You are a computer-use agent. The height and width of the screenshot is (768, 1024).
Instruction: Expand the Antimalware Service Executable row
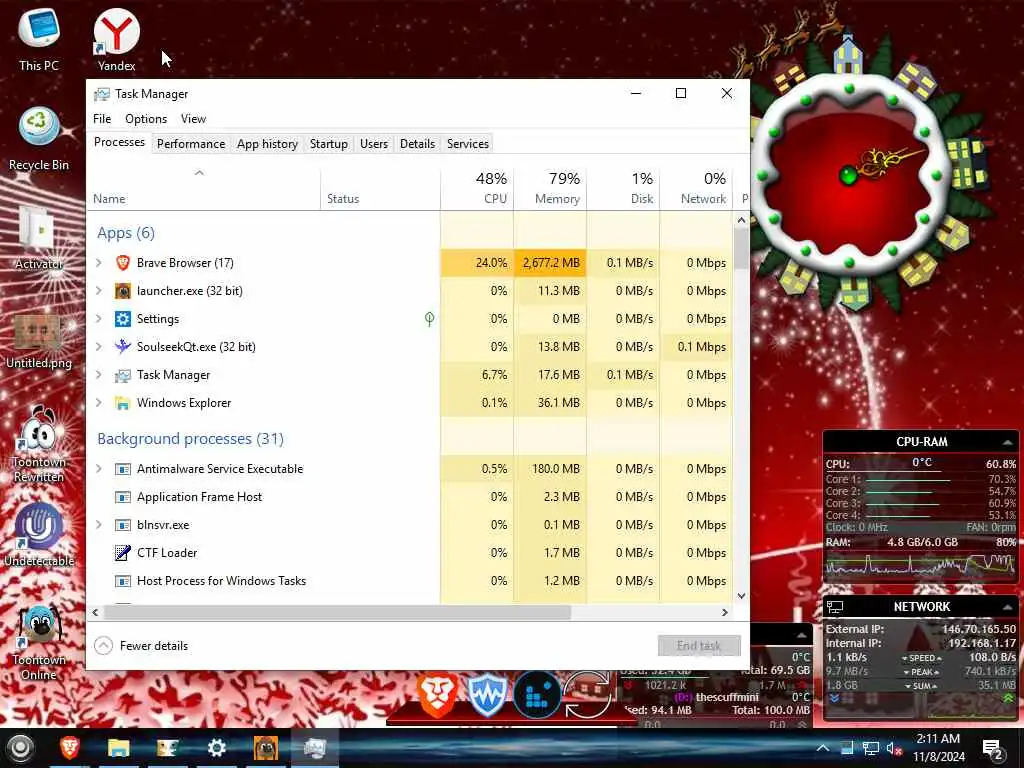coord(99,469)
